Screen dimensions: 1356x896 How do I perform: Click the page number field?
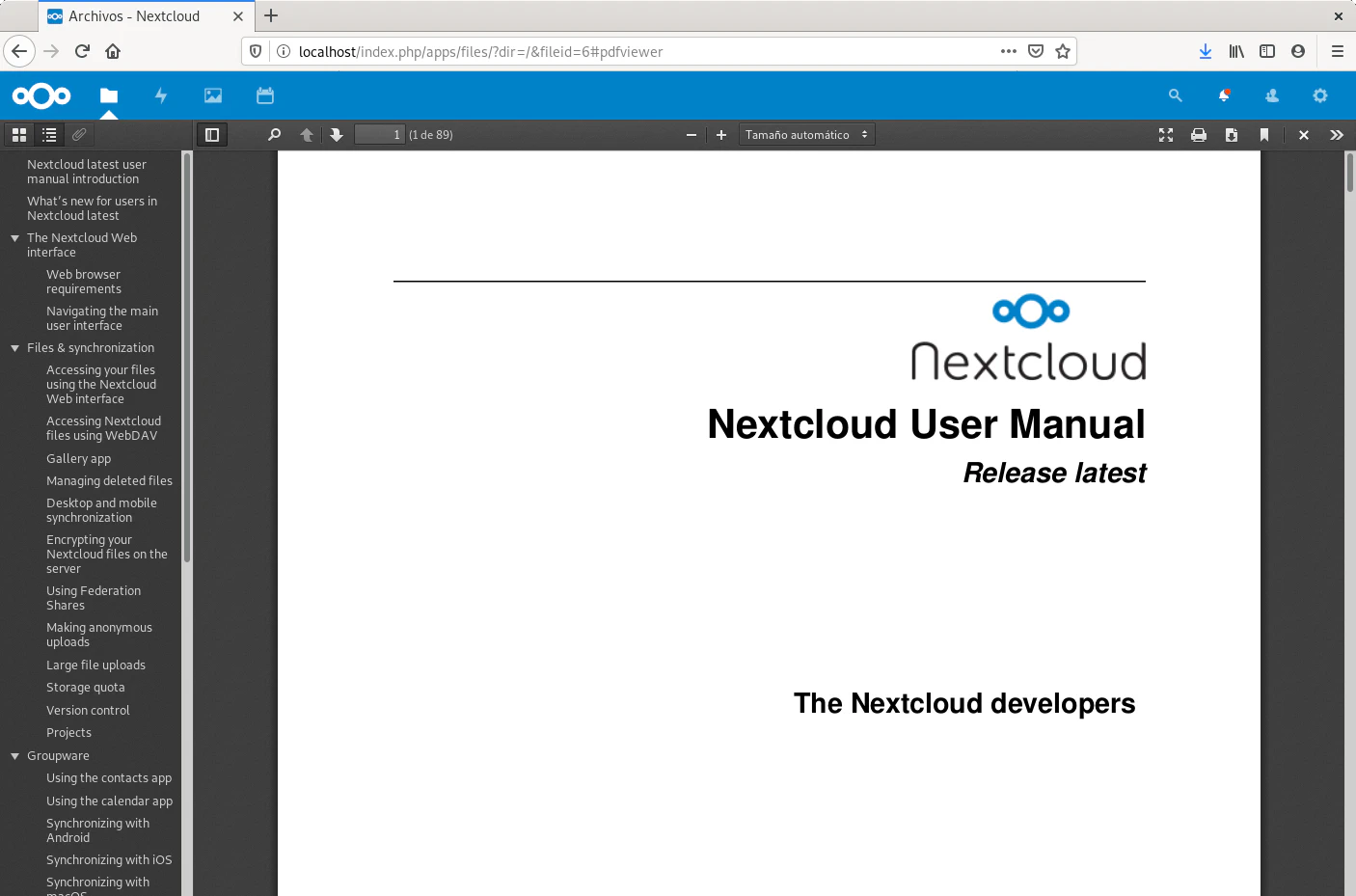(x=379, y=135)
